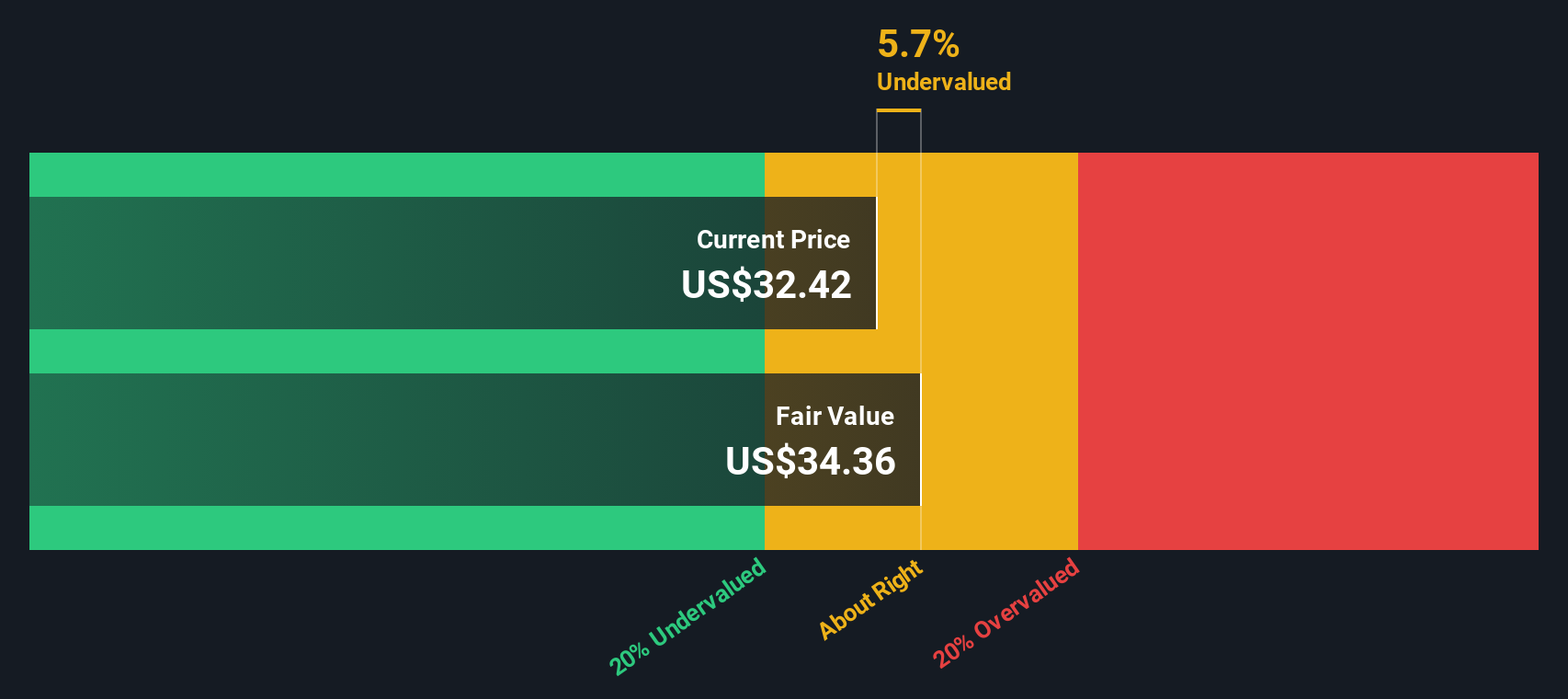Viewport: 1568px width, 699px height.
Task: Click the orange bracket line above chart
Action: click(899, 110)
